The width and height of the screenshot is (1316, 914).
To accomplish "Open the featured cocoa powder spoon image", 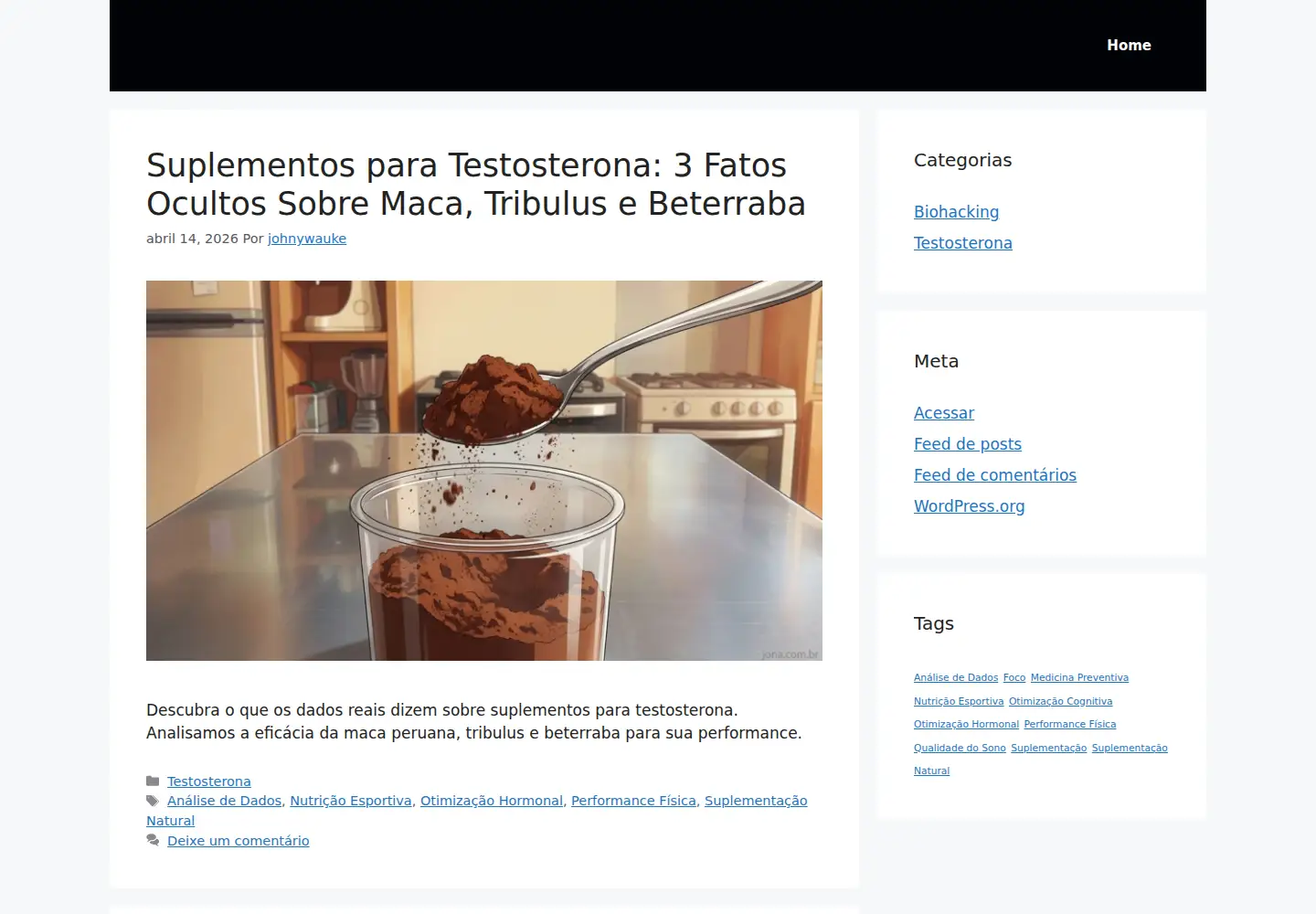I will [x=484, y=471].
